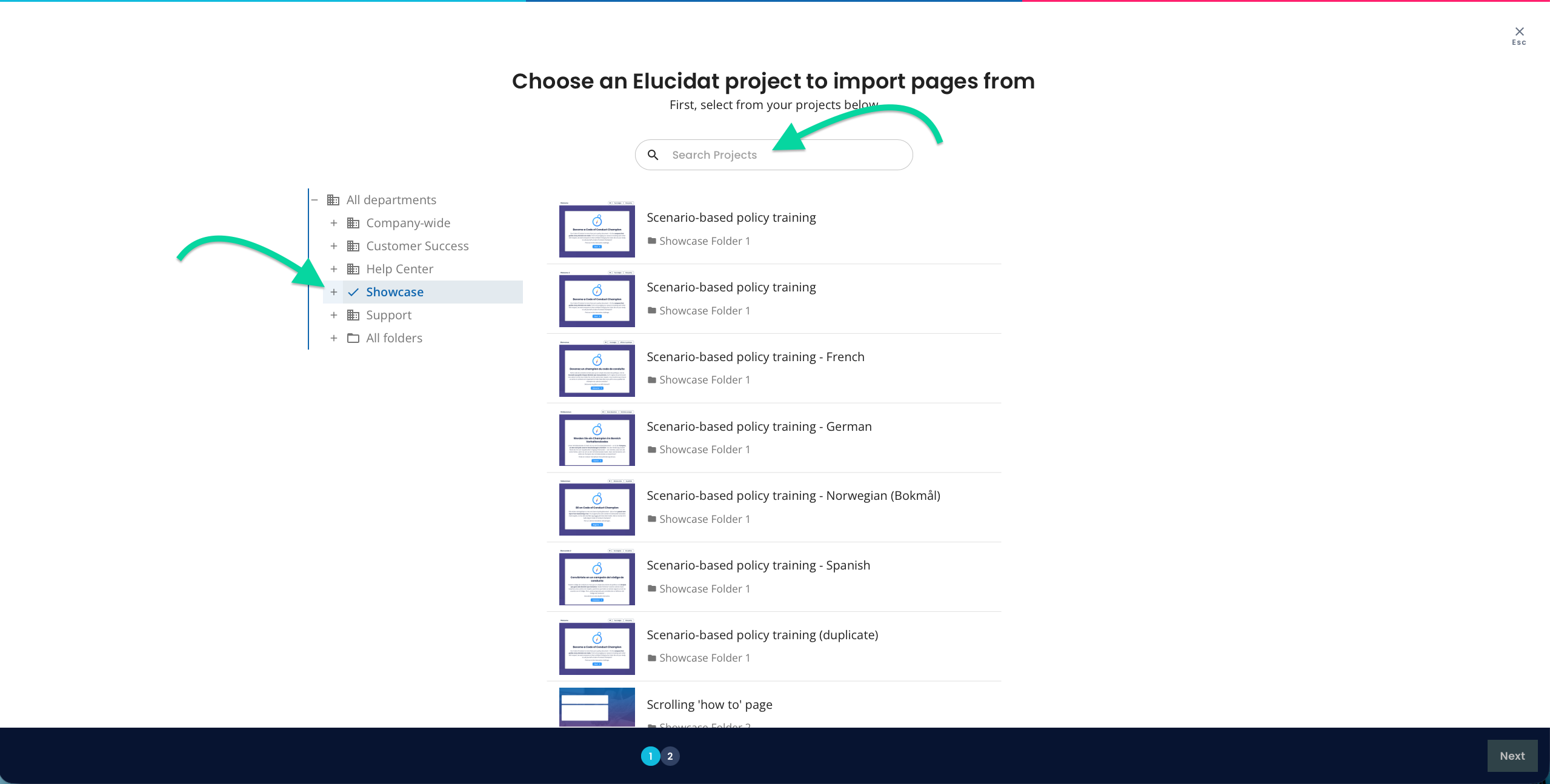Click the Spanish project thumbnail
This screenshot has width=1550, height=784.
point(597,577)
